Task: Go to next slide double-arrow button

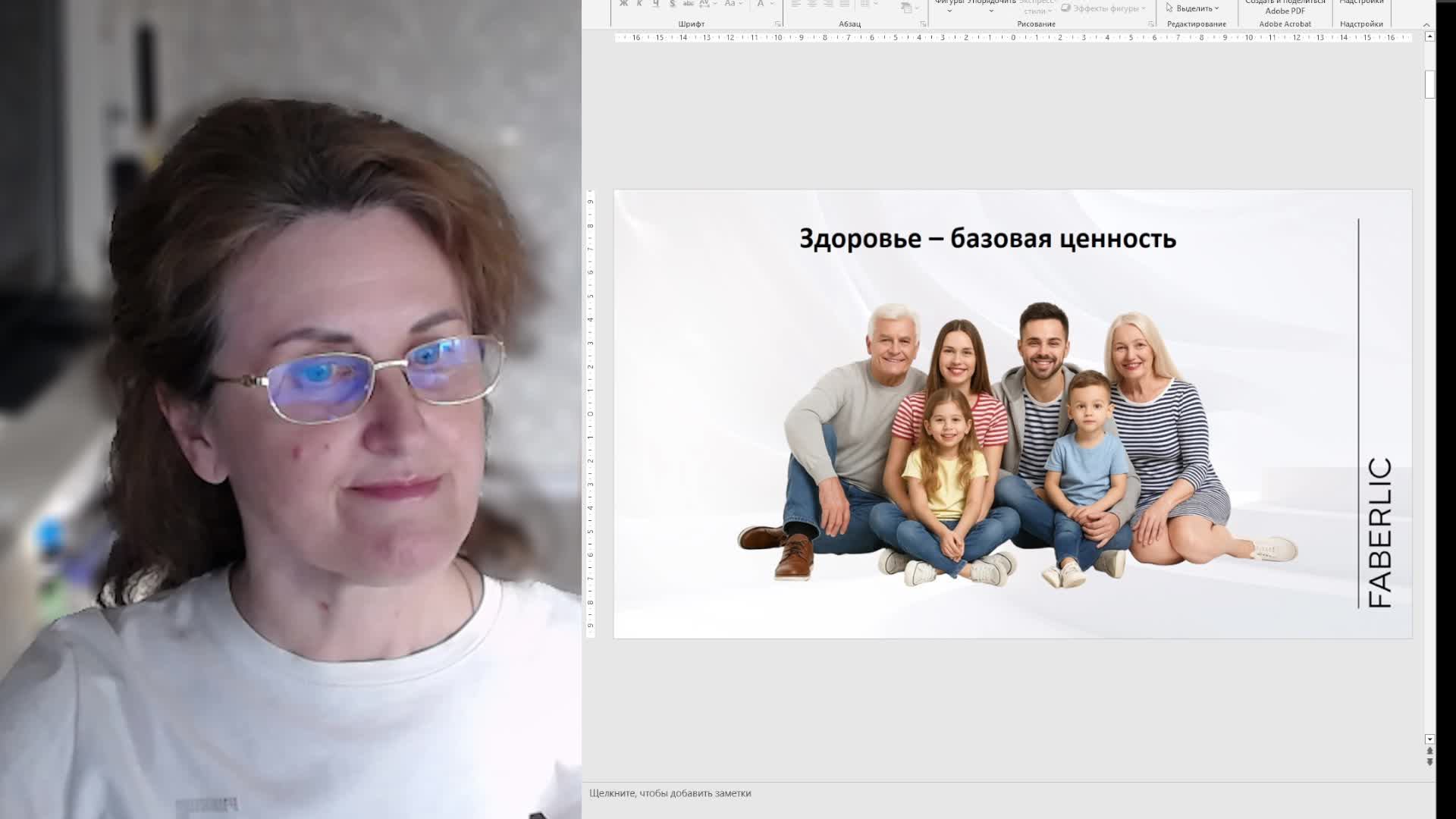Action: click(1429, 762)
